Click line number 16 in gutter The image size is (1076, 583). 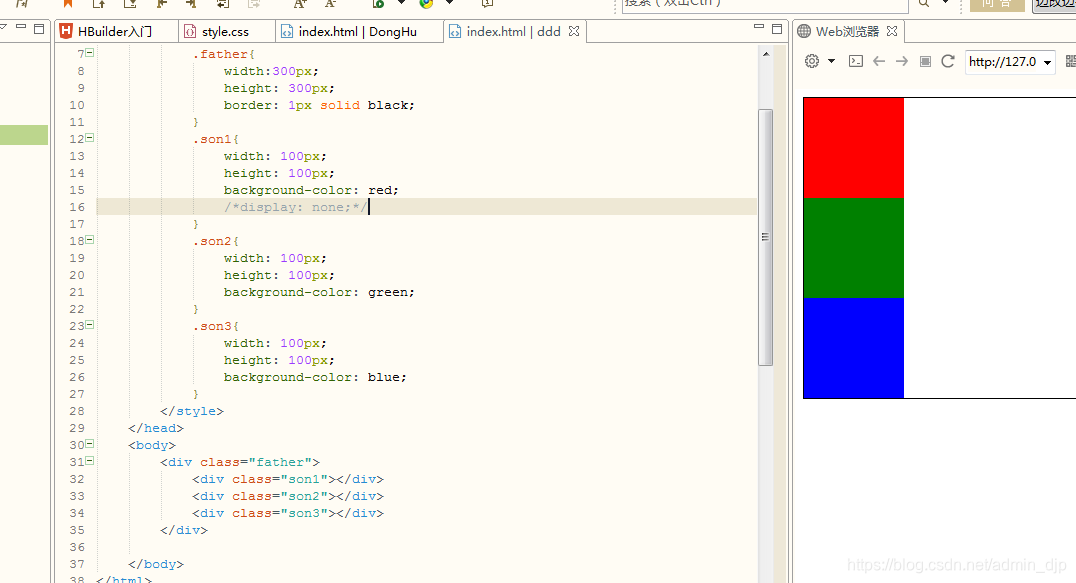(77, 207)
